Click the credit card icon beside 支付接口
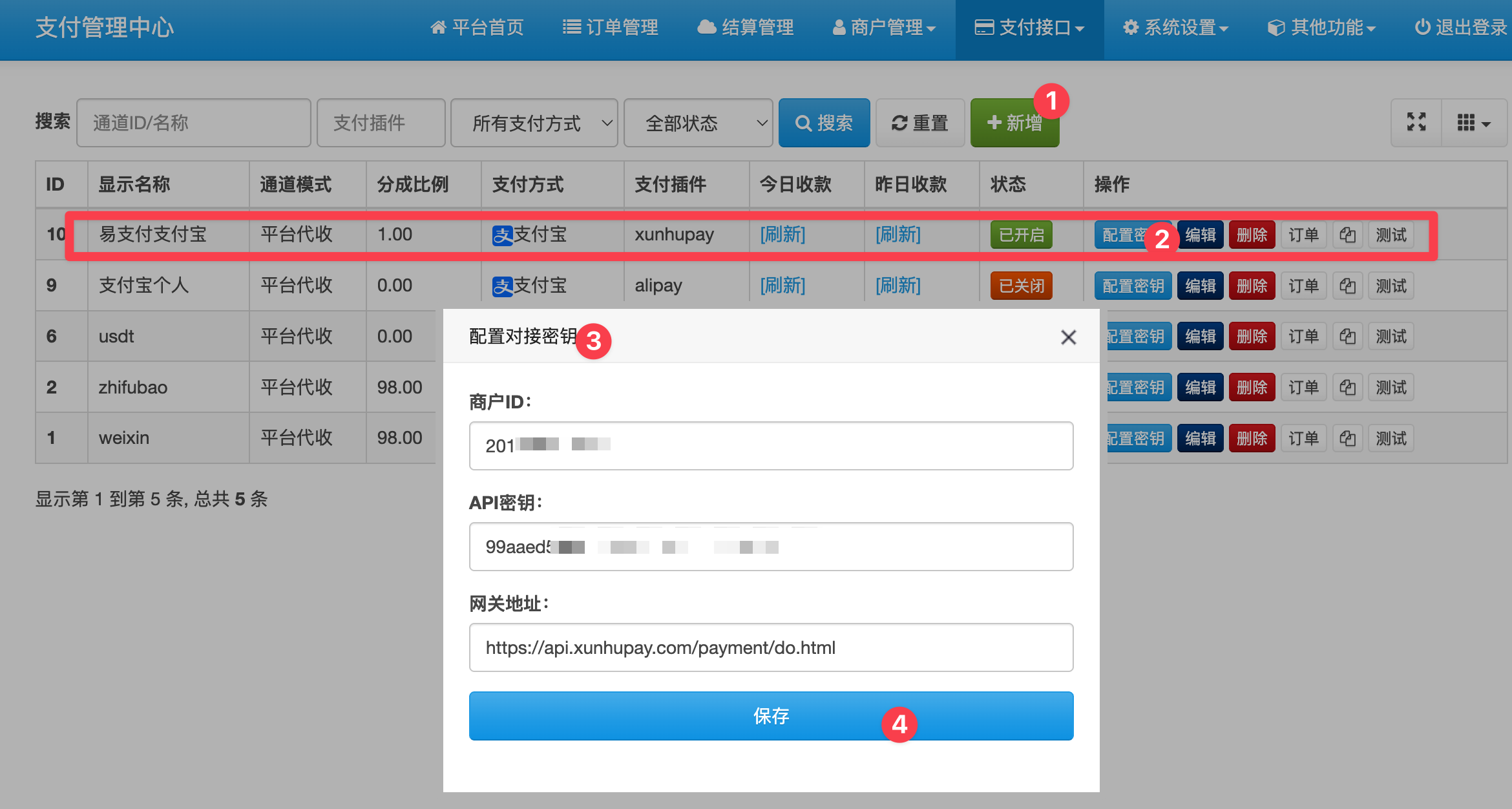 point(983,28)
